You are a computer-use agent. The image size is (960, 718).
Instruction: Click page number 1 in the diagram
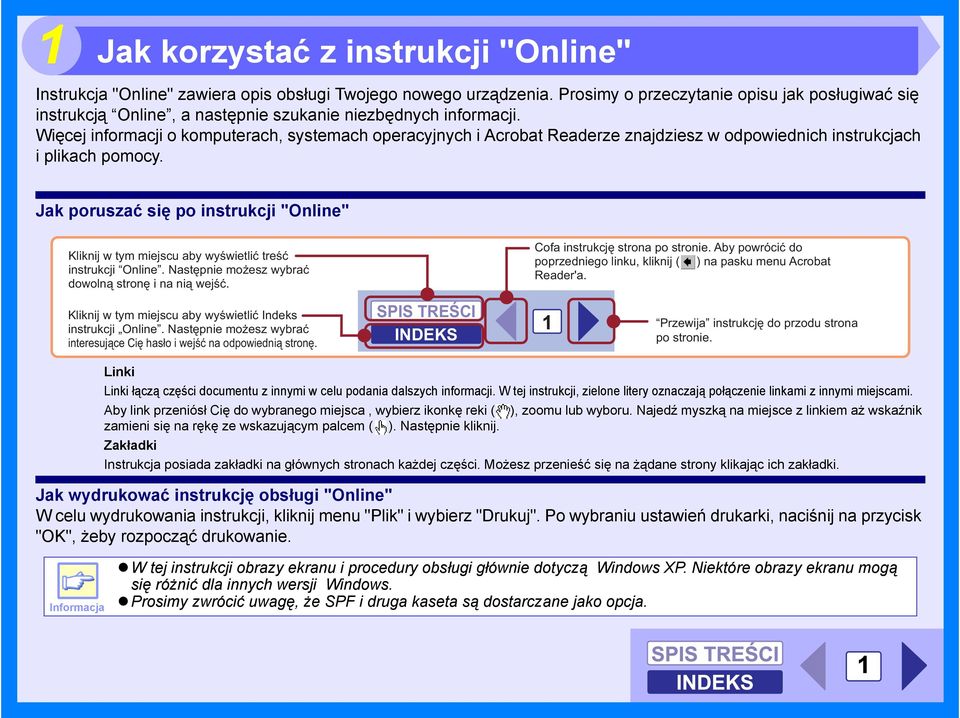547,321
